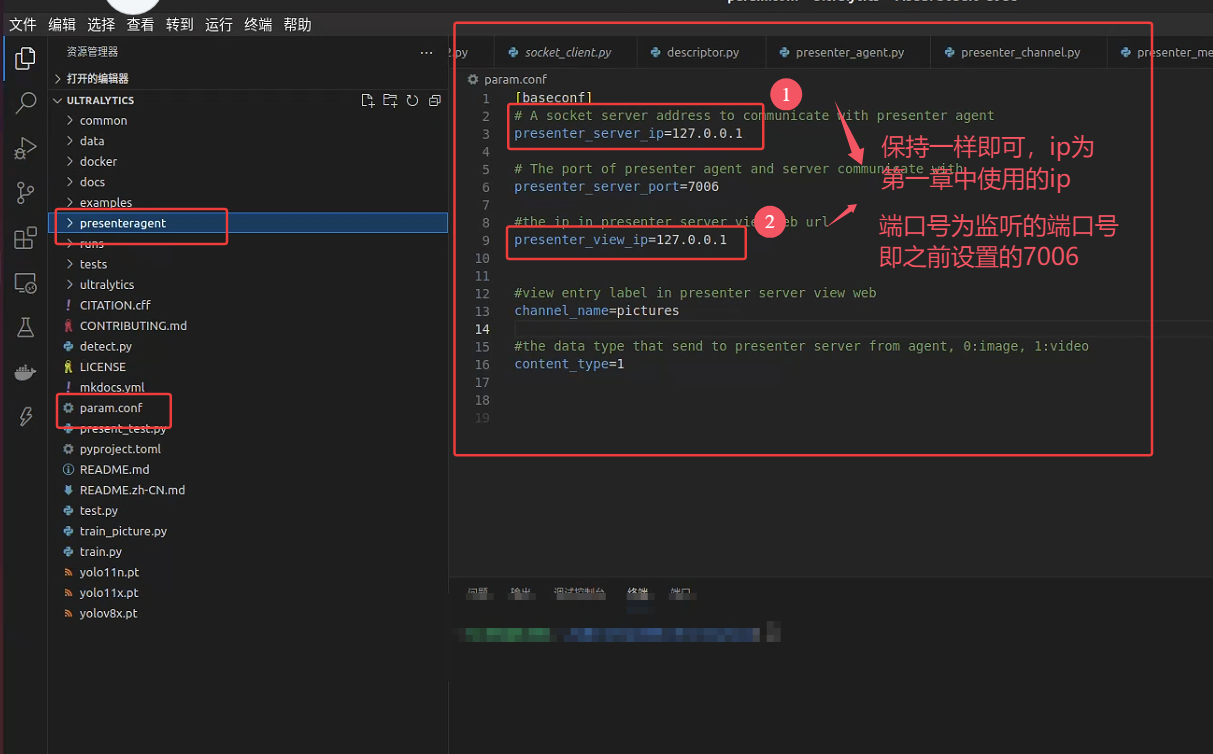Open the Source Control view
The height and width of the screenshot is (754, 1213).
[25, 193]
